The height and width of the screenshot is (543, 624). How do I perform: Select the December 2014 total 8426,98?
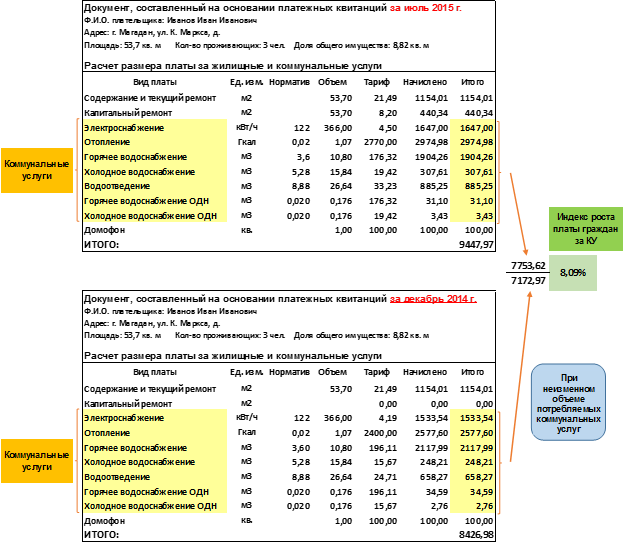tap(476, 534)
